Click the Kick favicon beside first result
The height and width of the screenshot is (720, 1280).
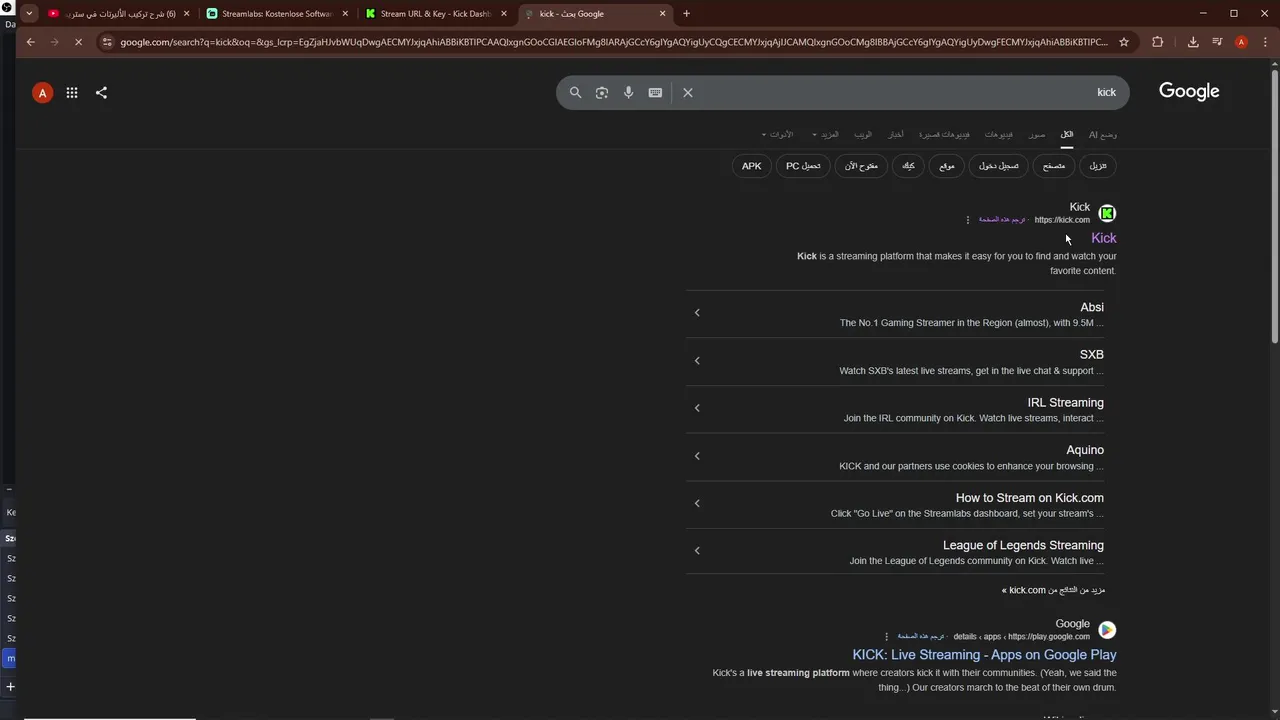click(1107, 213)
